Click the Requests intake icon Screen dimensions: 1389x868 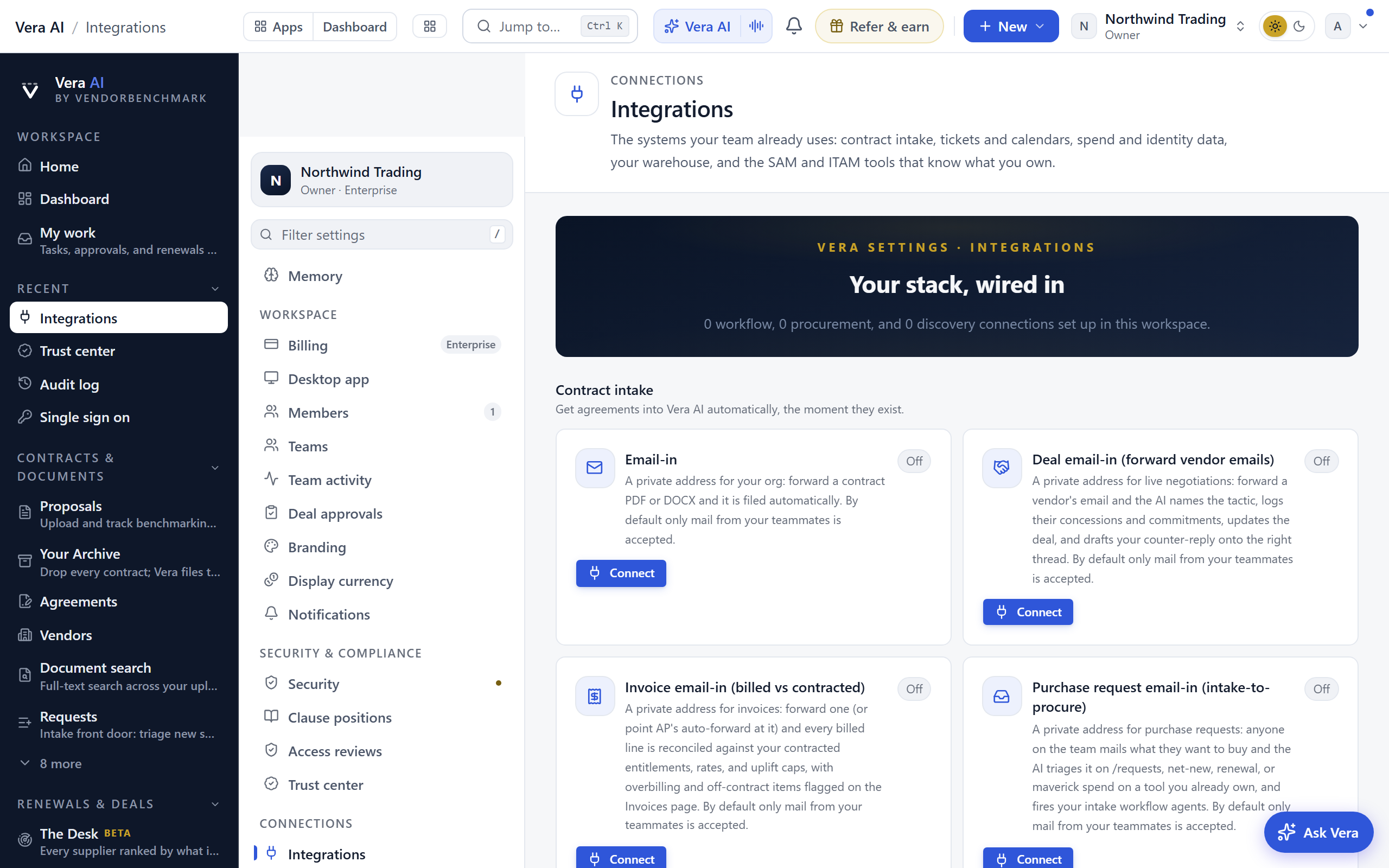pos(24,723)
